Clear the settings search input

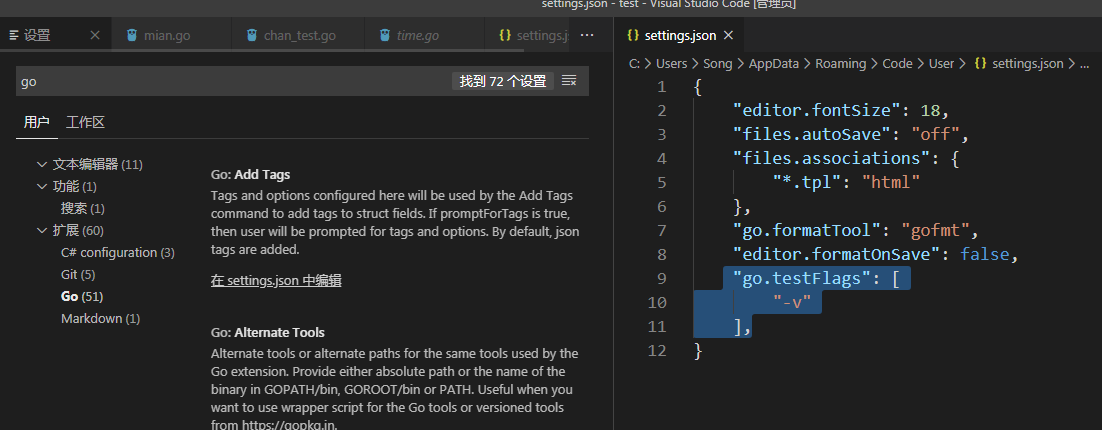569,82
